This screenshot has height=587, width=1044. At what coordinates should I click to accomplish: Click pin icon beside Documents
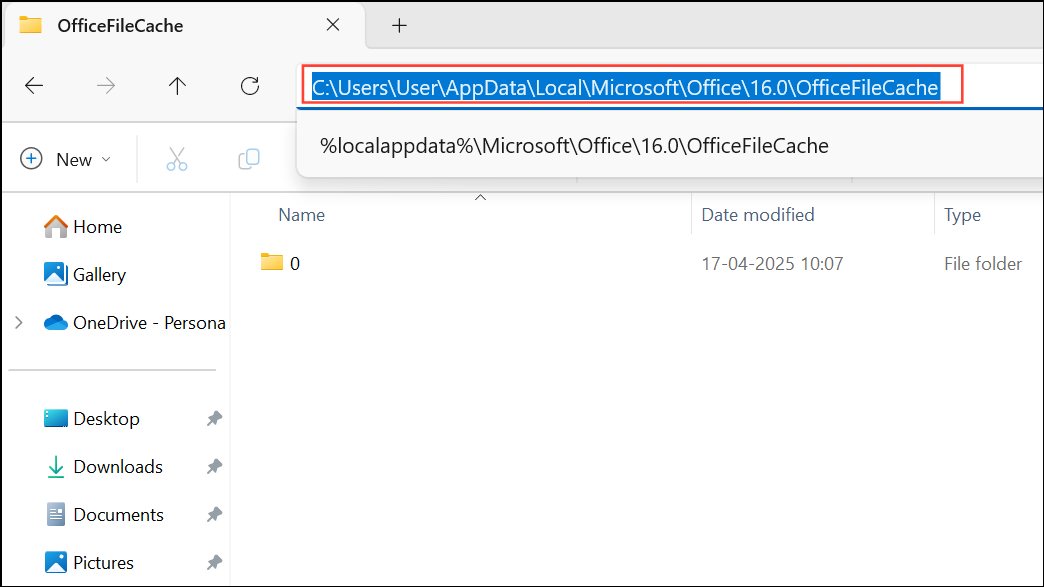point(214,515)
